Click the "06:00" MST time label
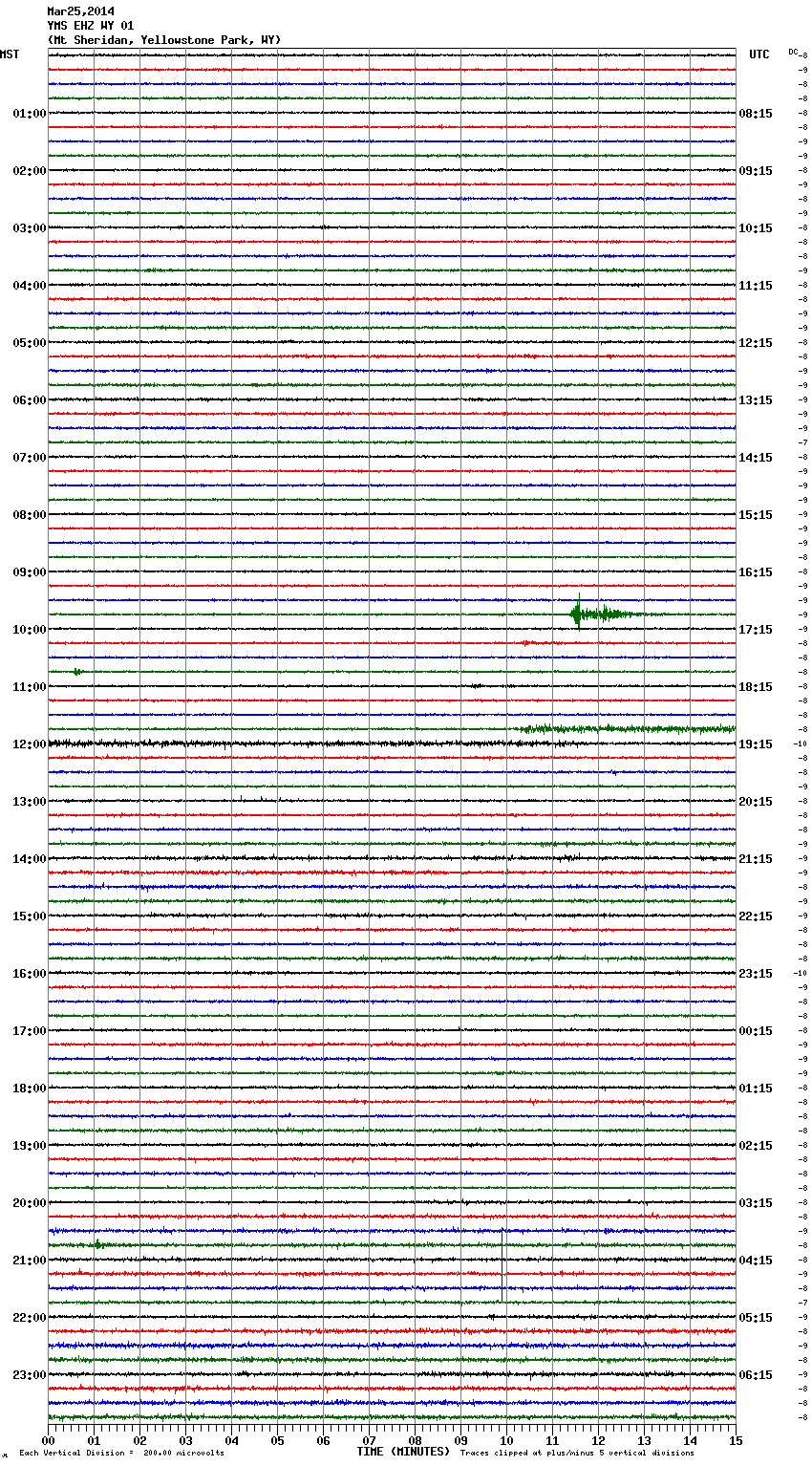Image resolution: width=812 pixels, height=1466 pixels. pos(30,400)
